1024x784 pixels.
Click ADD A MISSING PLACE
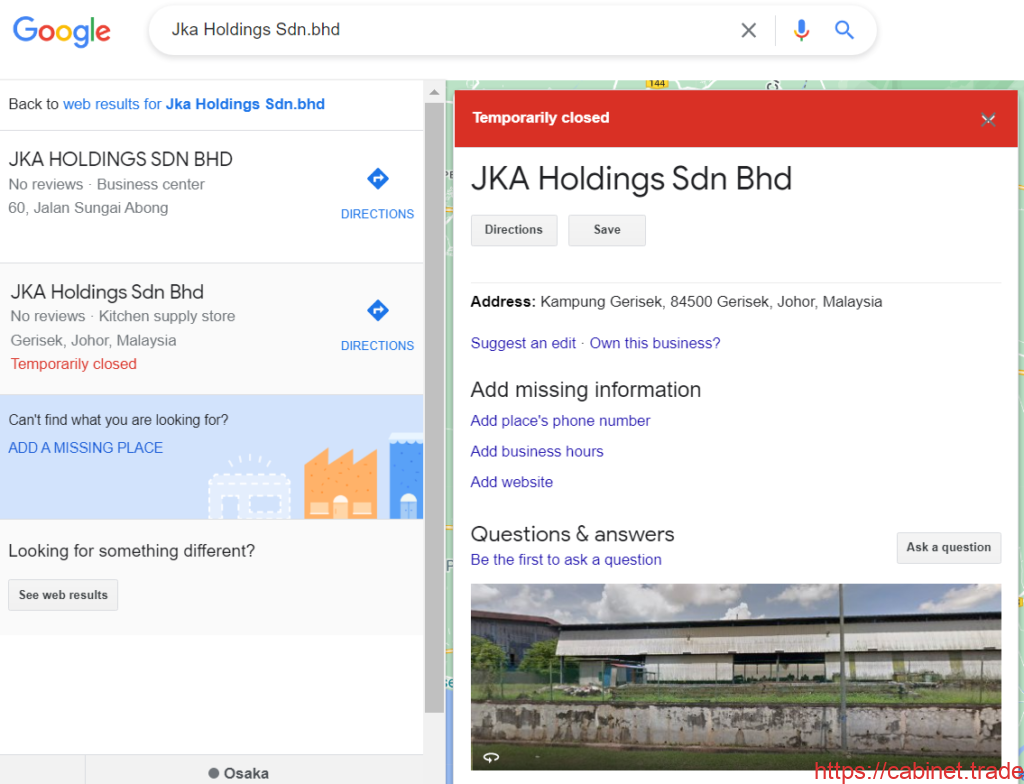pyautogui.click(x=85, y=447)
